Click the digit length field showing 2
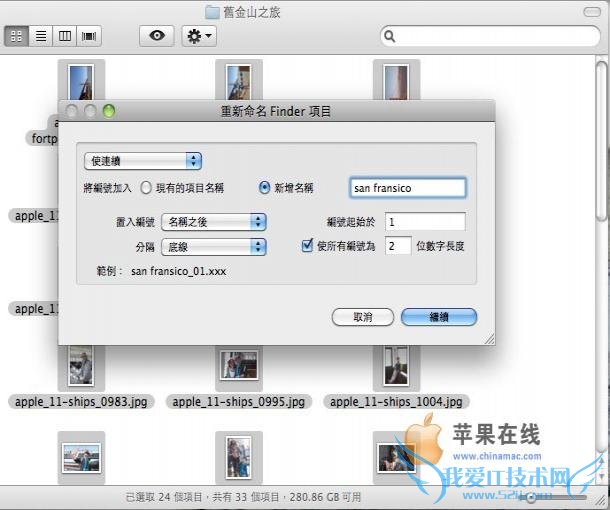Screen dimensions: 610x510 pos(398,246)
